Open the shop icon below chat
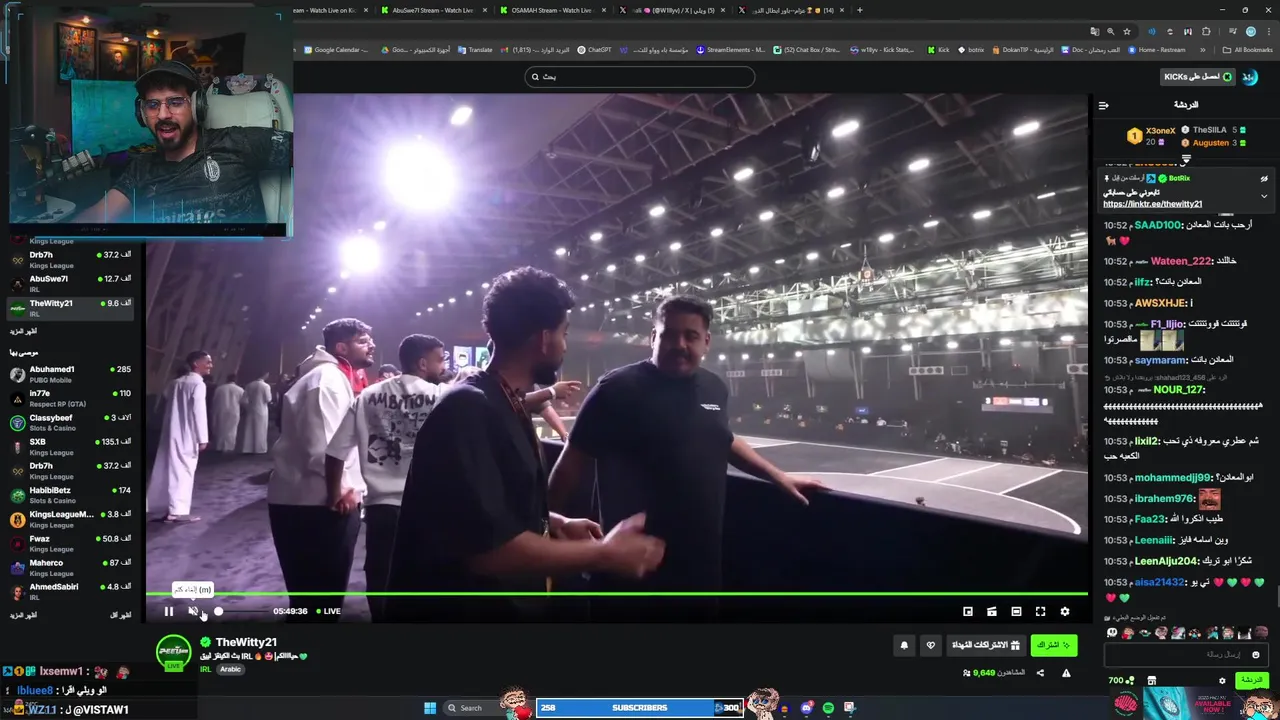This screenshot has width=1280, height=720. (1151, 680)
